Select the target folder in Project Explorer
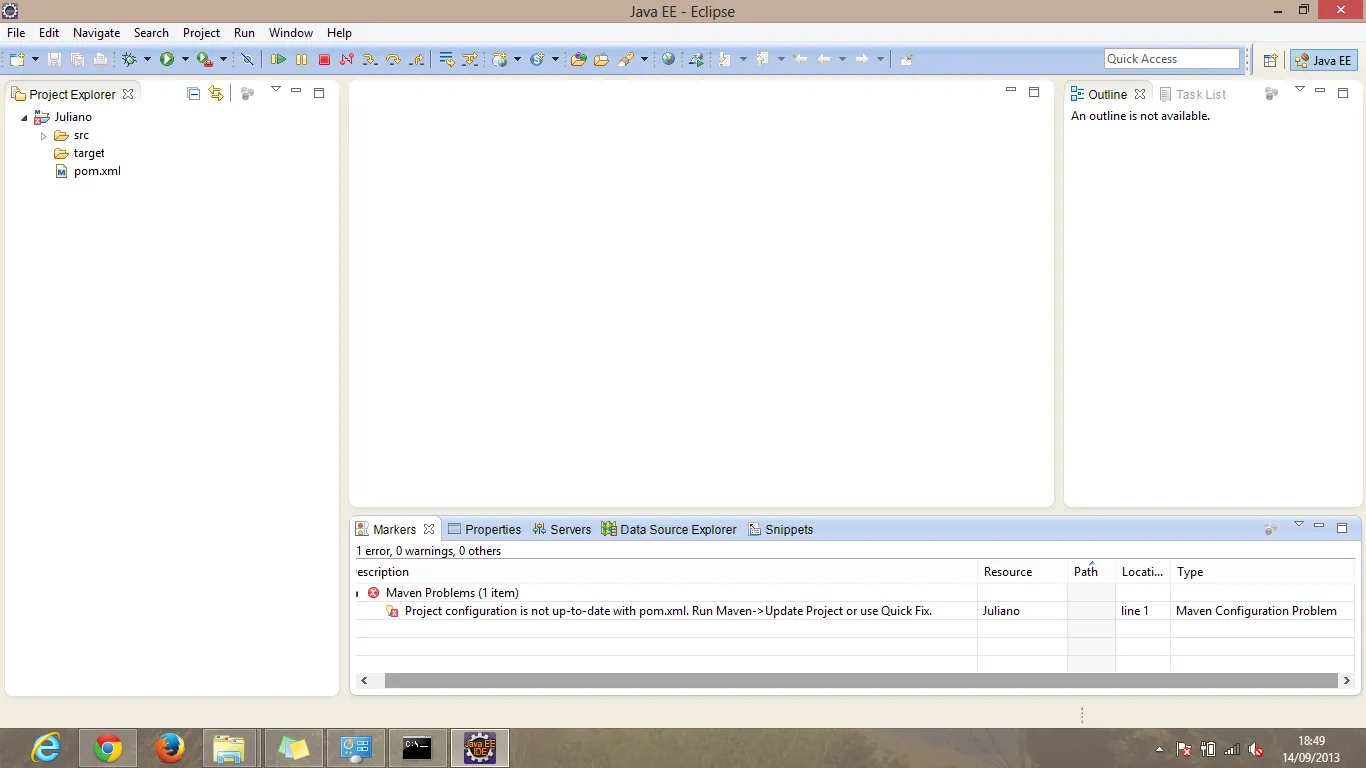 80,154
